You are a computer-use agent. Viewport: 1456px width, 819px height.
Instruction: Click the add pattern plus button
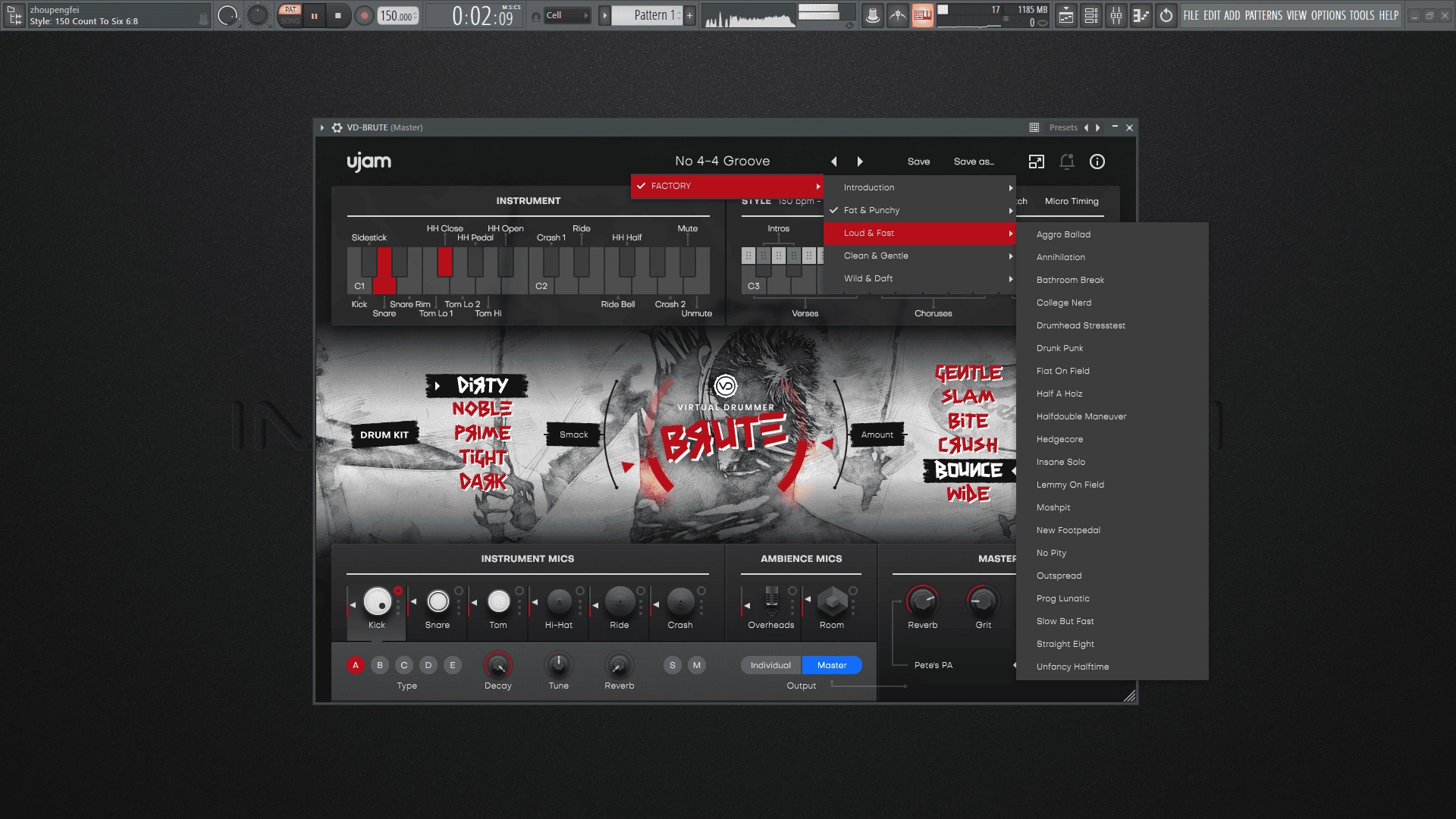pyautogui.click(x=689, y=15)
